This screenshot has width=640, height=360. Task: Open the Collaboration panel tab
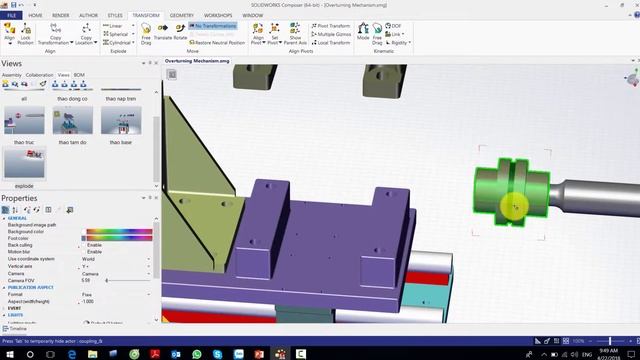point(39,75)
